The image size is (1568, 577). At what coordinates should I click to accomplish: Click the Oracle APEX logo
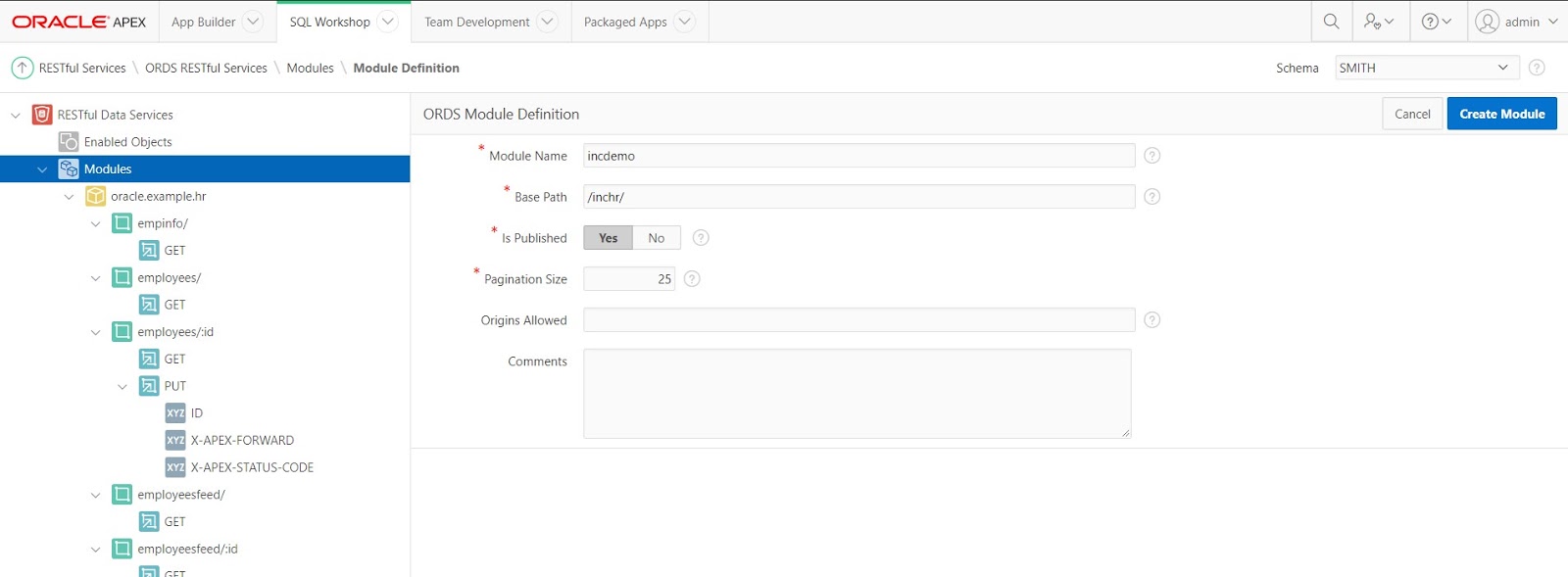click(78, 22)
